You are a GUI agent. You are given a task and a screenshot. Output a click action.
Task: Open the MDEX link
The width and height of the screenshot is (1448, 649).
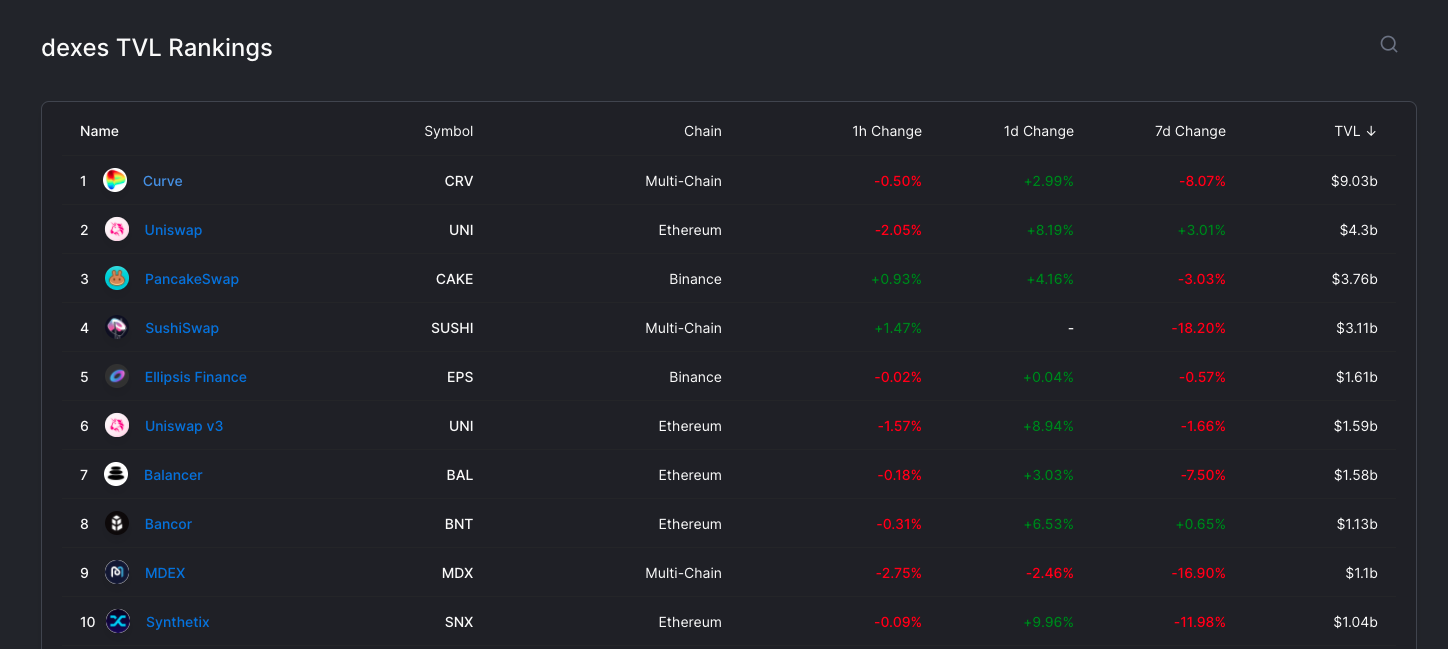165,573
